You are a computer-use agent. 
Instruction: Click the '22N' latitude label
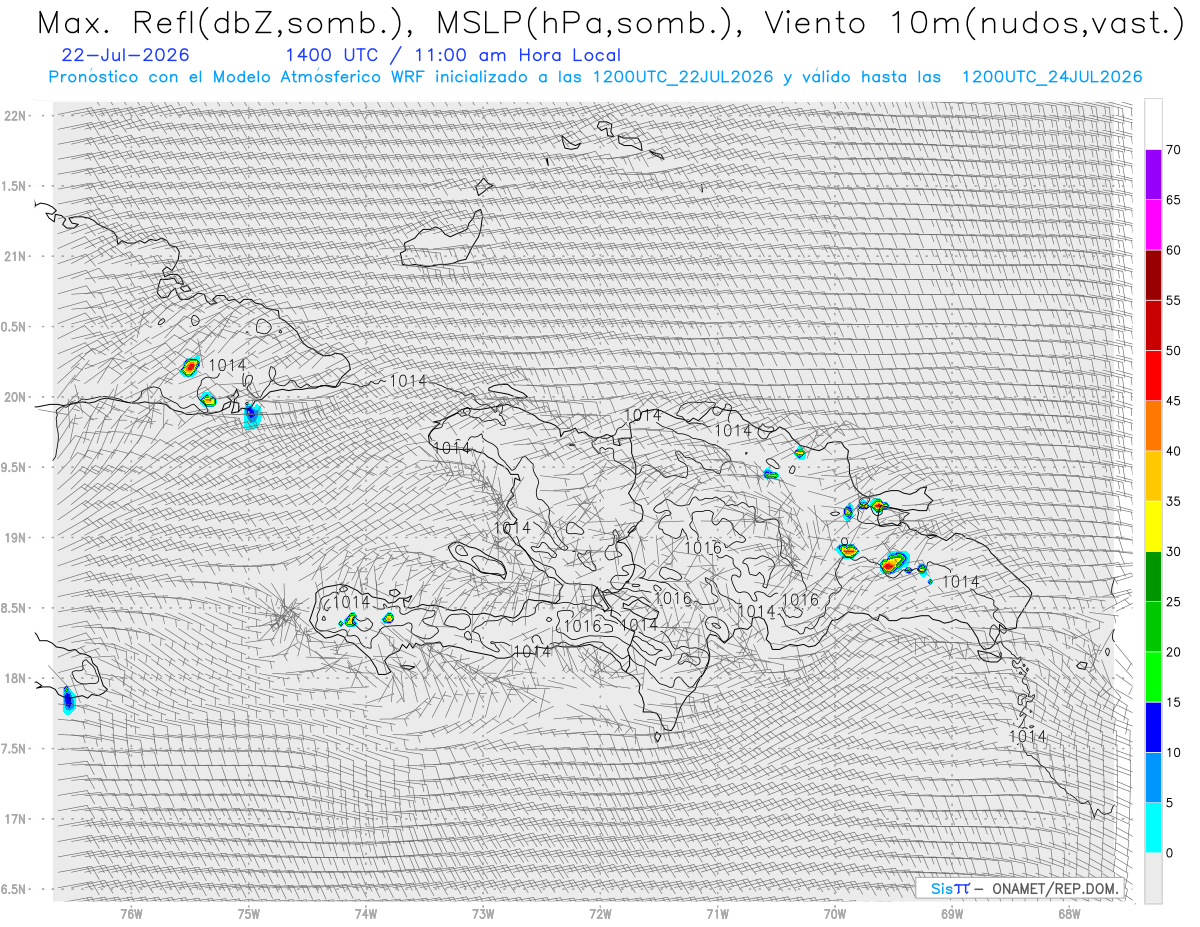(16, 116)
